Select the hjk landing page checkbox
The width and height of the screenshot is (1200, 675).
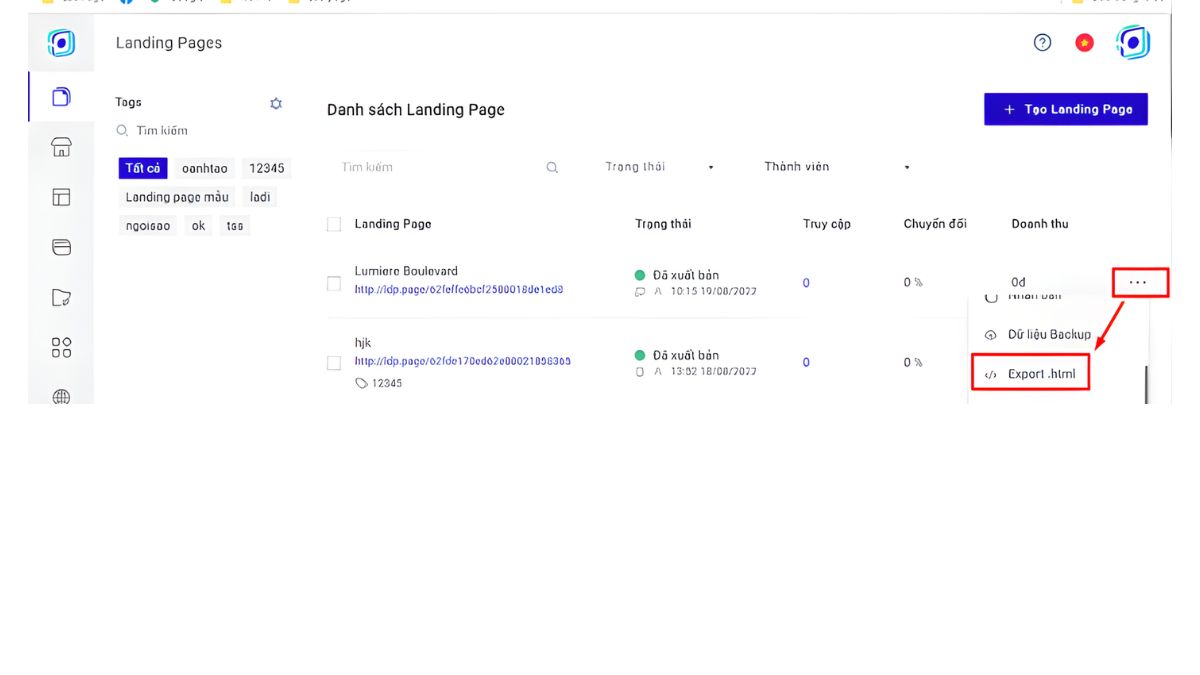334,363
